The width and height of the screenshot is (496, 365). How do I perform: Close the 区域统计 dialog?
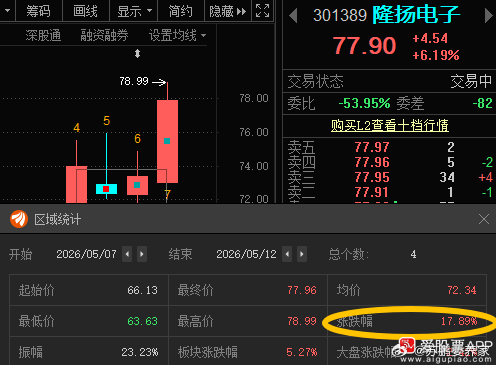pyautogui.click(x=484, y=219)
